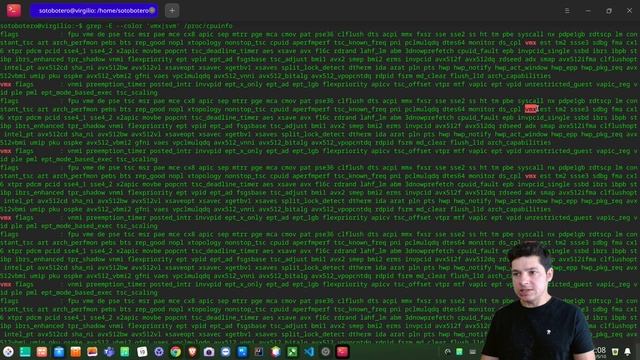The width and height of the screenshot is (640, 360).
Task: Open the blue file manager taskbar icon
Action: coord(59,352)
